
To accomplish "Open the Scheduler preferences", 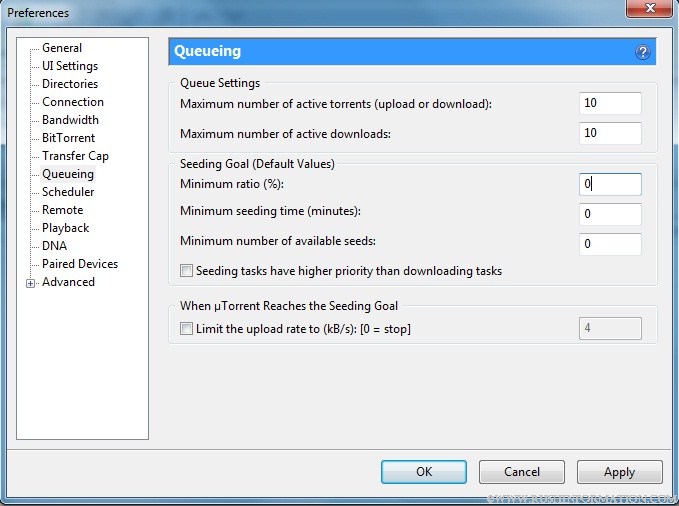I will (68, 192).
